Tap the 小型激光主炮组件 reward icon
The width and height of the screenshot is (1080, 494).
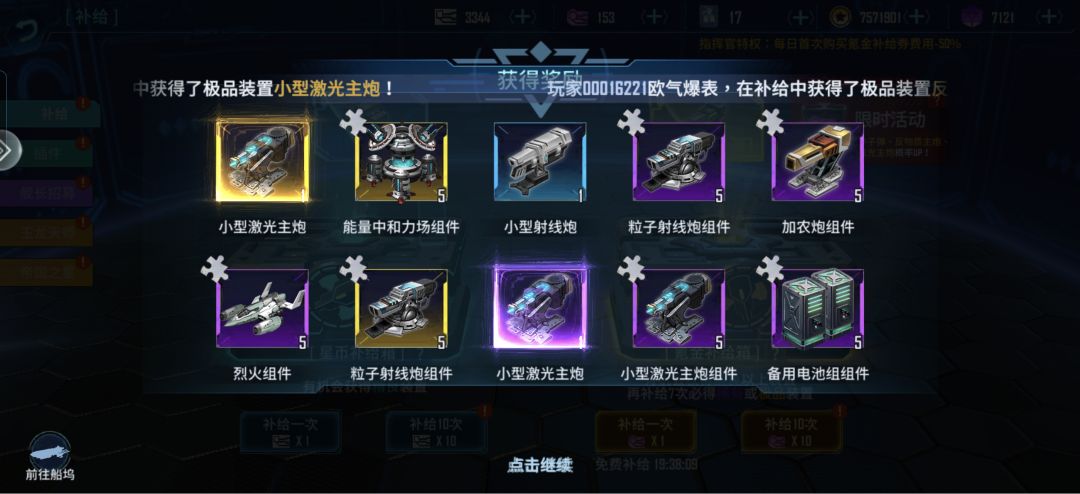click(x=679, y=308)
